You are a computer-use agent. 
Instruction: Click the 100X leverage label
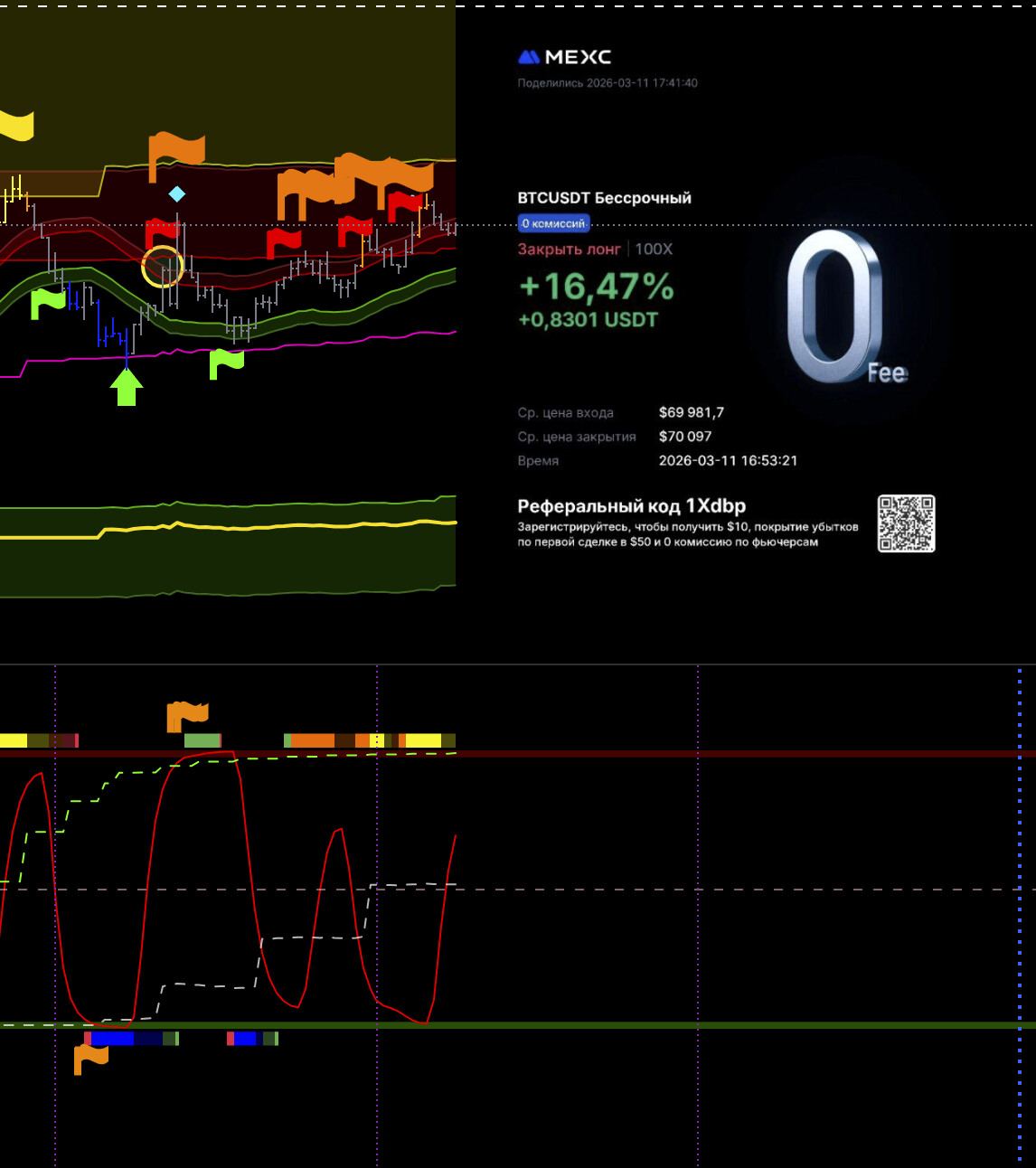coord(654,250)
